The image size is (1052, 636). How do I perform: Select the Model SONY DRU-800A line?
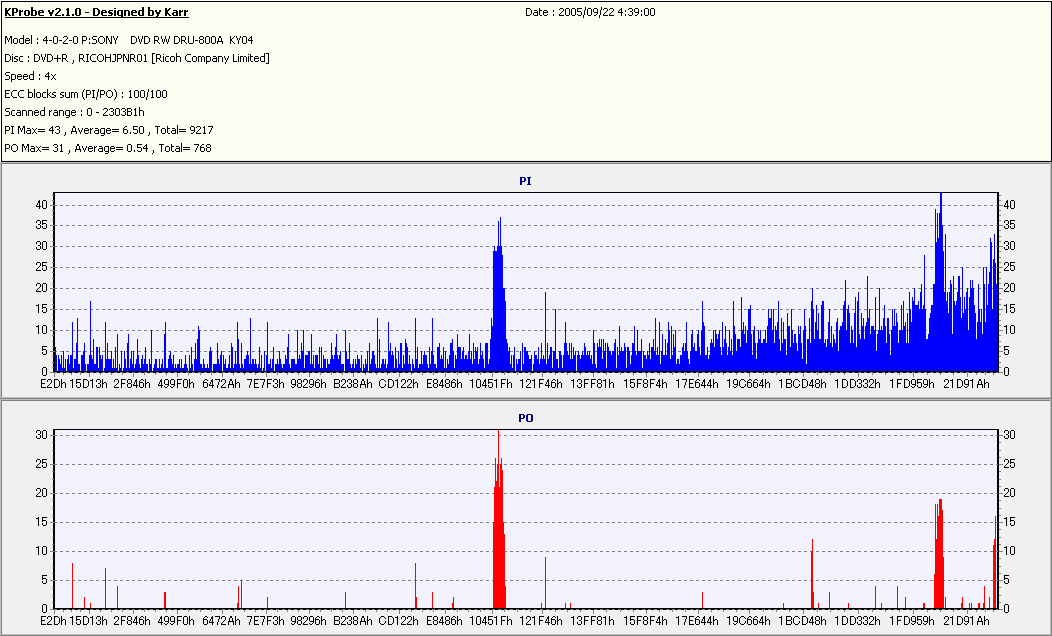point(129,40)
